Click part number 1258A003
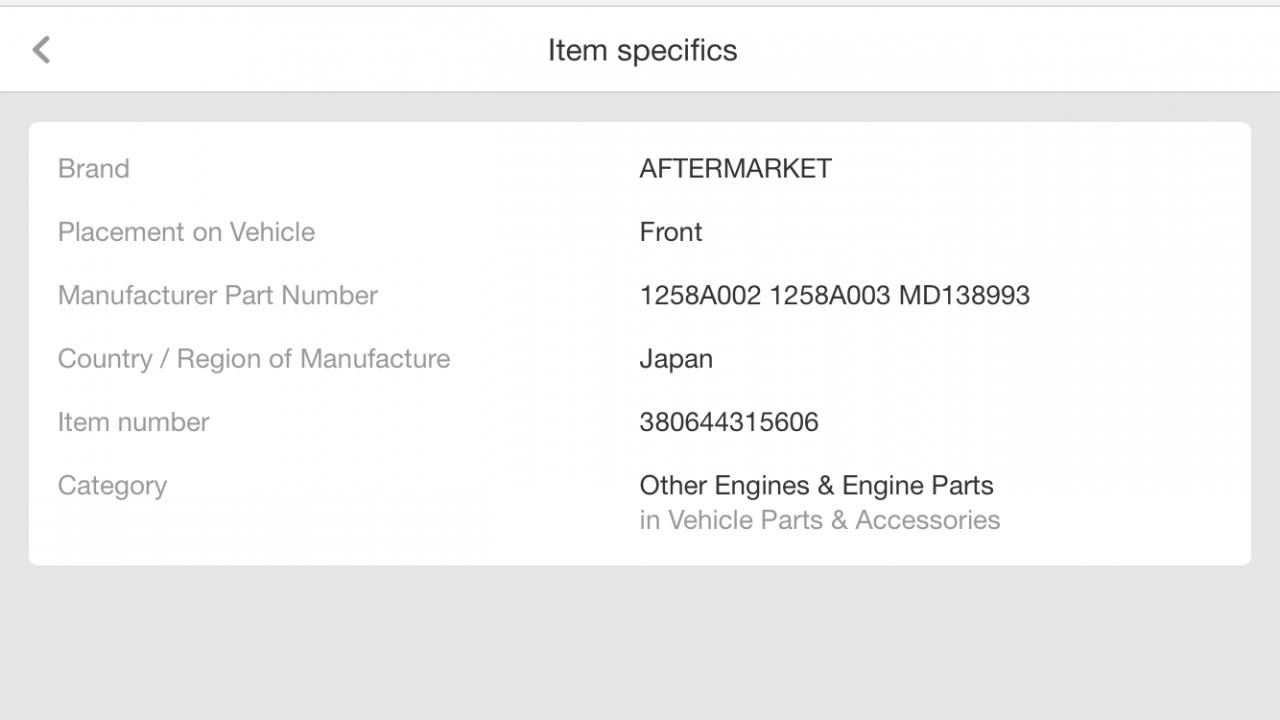This screenshot has width=1280, height=720. coord(829,295)
